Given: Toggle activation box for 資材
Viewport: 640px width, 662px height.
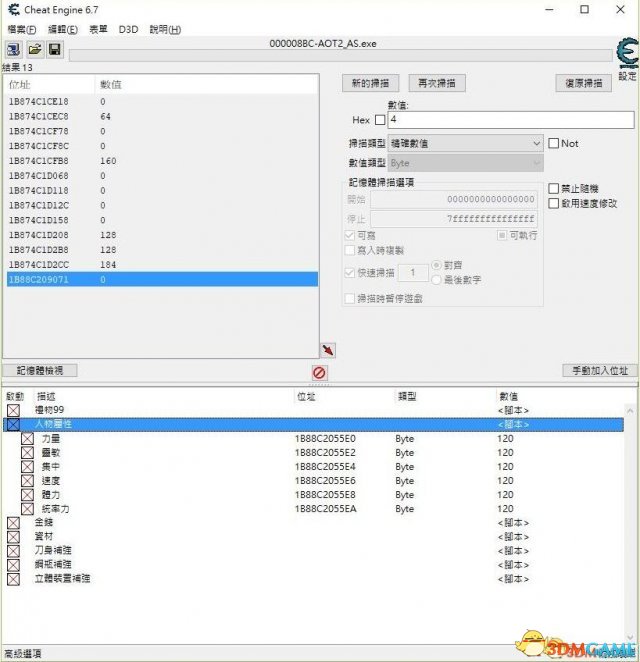Looking at the screenshot, I should pos(14,537).
